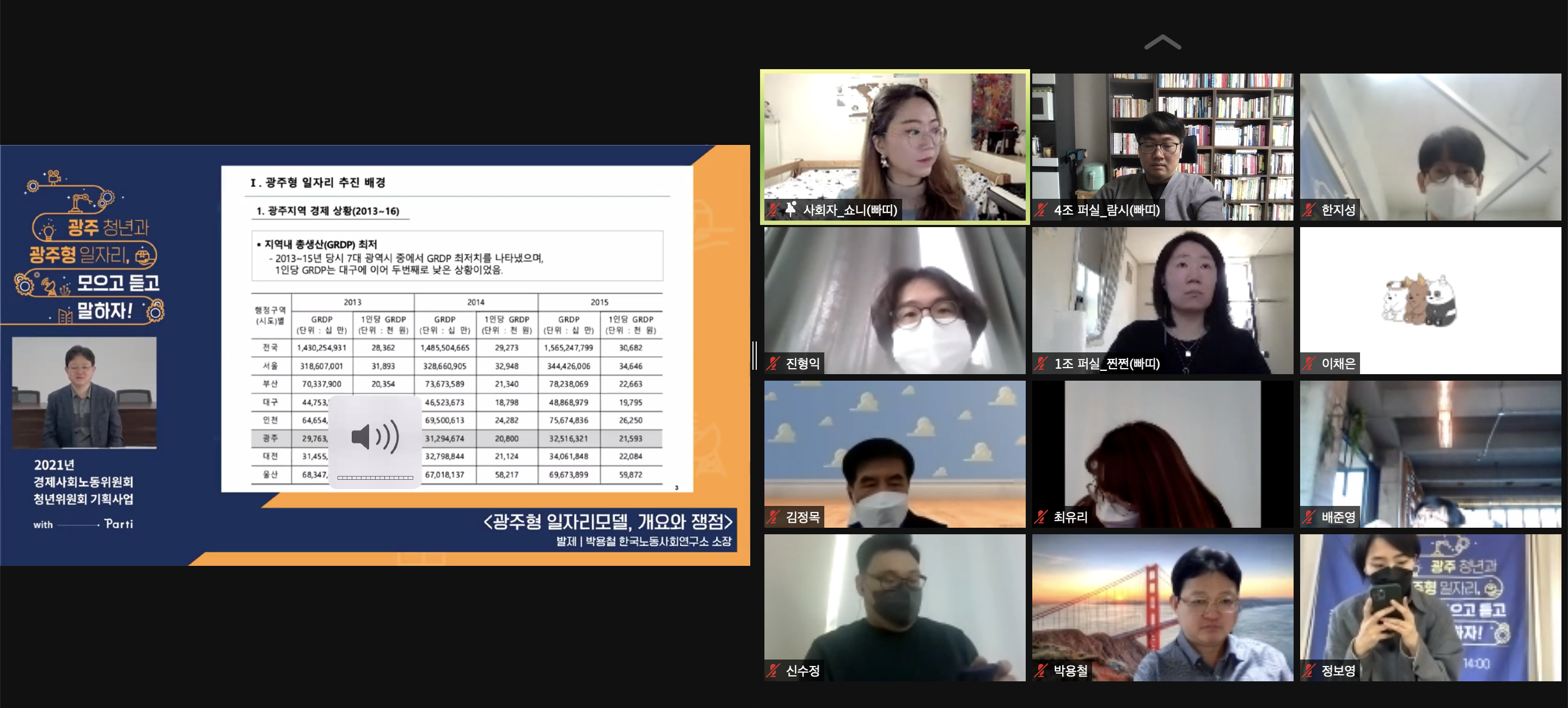
Task: Select the 박용철 video tile
Action: (1162, 608)
